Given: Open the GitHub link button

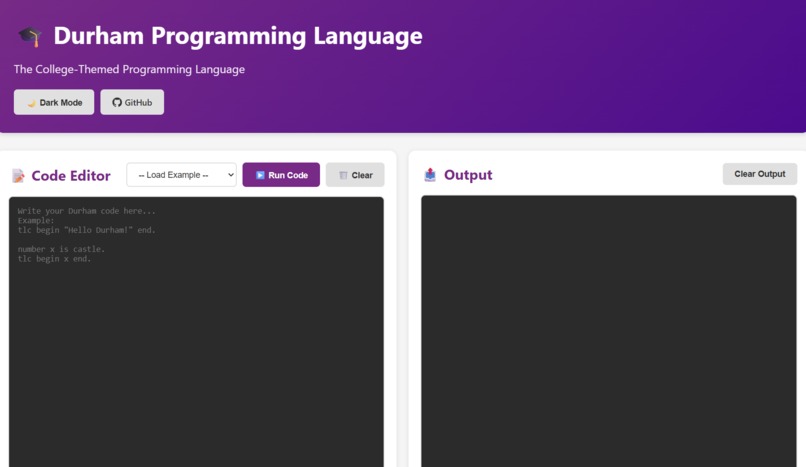Looking at the screenshot, I should pyautogui.click(x=132, y=102).
